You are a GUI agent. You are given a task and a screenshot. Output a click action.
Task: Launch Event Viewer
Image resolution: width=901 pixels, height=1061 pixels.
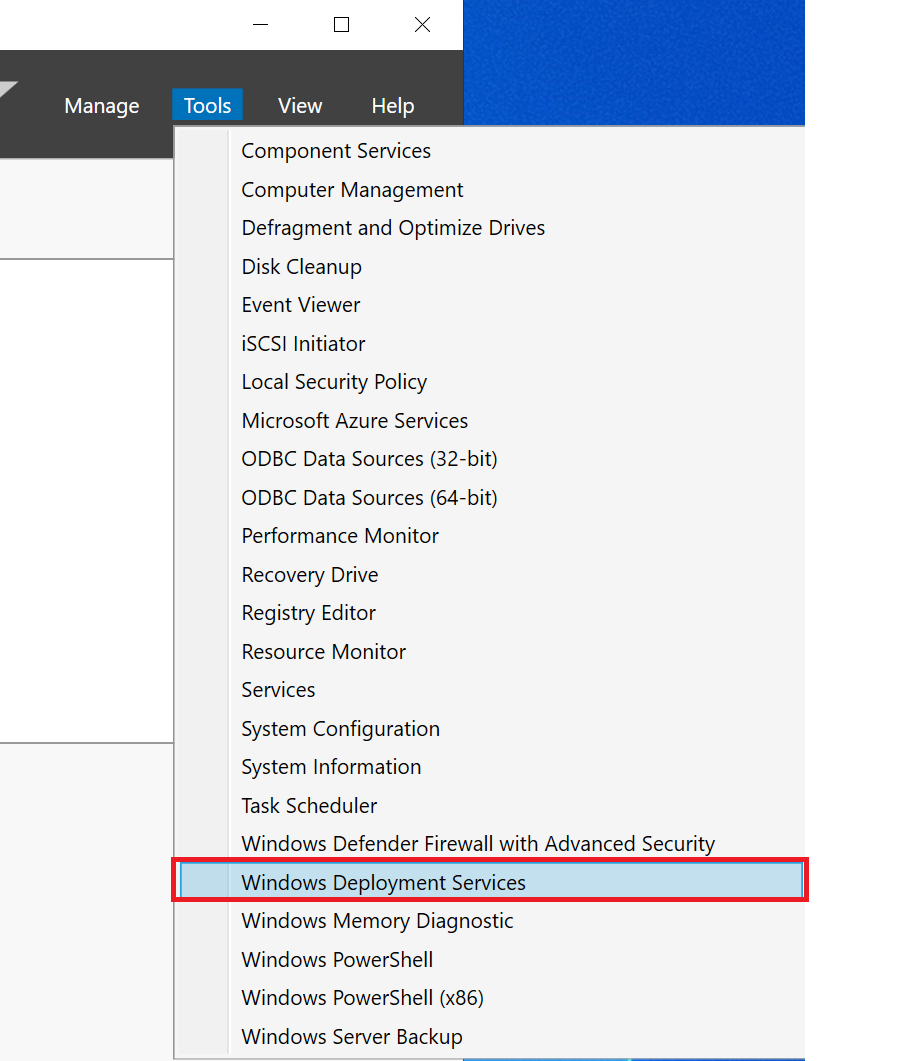(300, 304)
